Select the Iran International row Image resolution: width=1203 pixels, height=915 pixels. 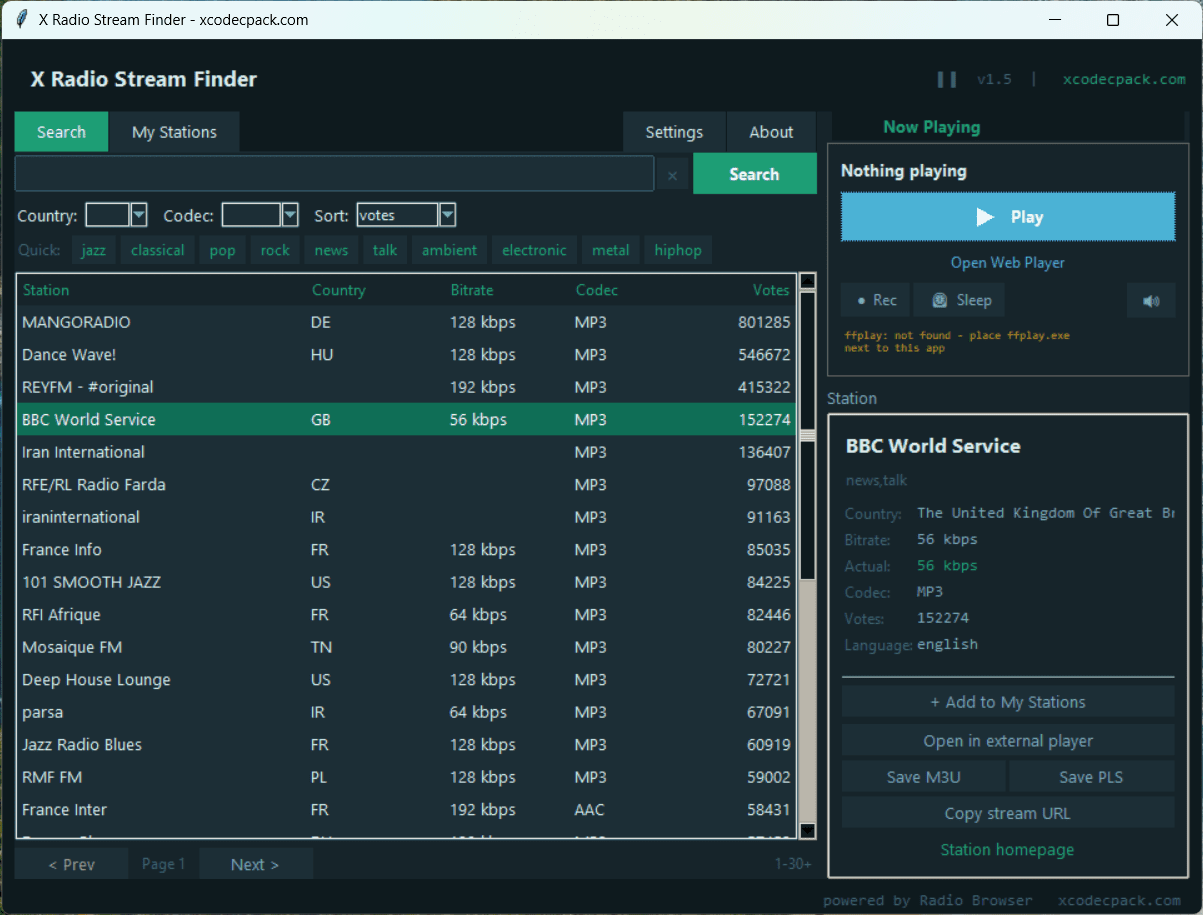(x=407, y=452)
